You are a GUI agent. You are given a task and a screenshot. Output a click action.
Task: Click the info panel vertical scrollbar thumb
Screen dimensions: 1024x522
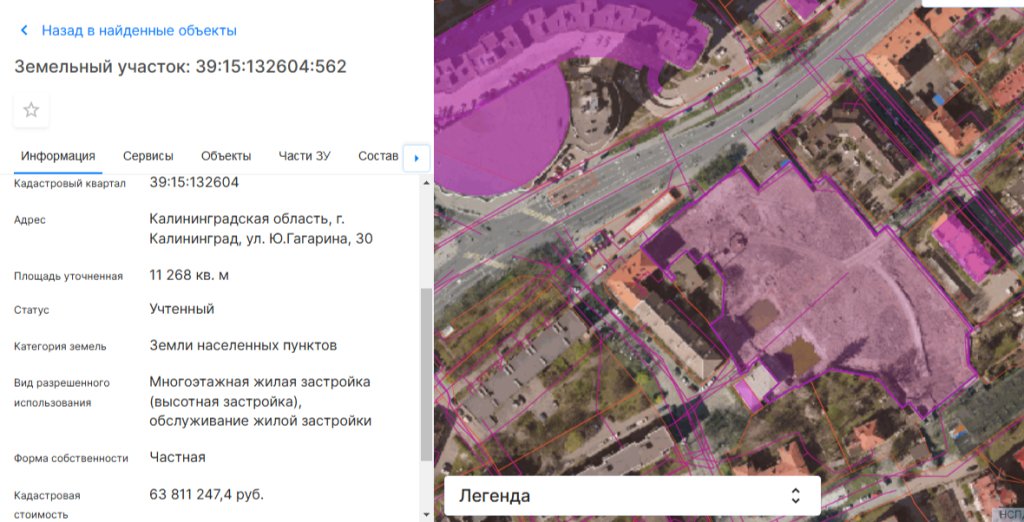coord(427,375)
